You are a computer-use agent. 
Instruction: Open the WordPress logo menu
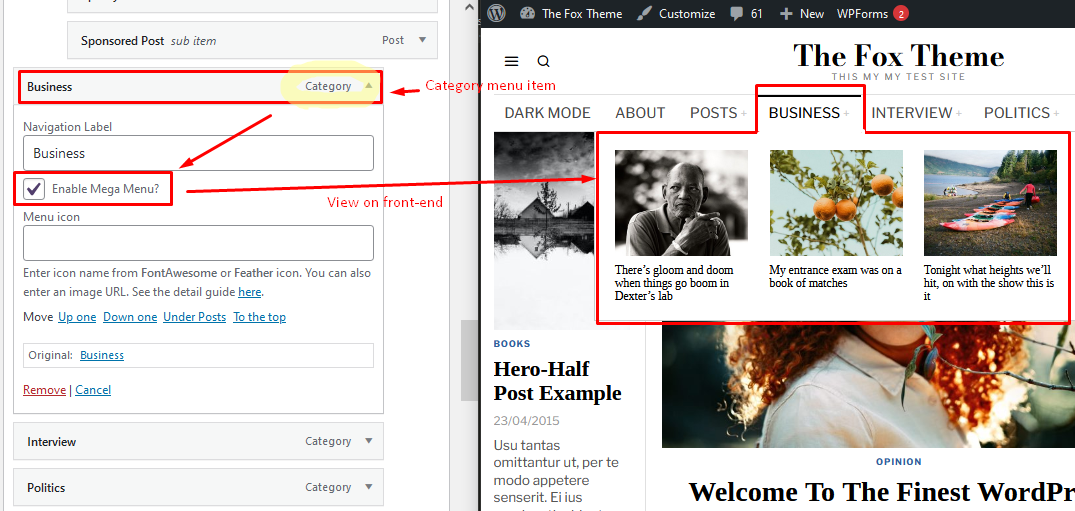(497, 13)
